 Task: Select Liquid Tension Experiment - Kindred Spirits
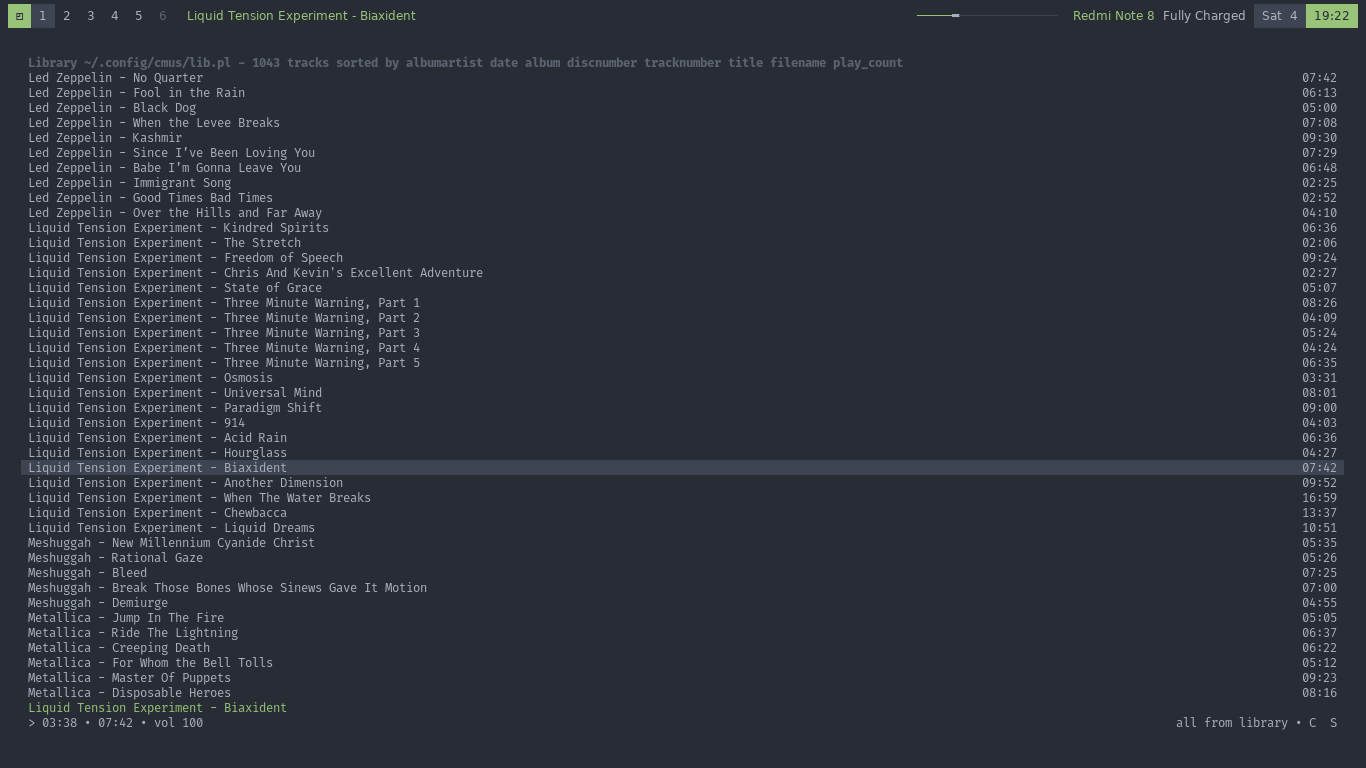pos(682,228)
